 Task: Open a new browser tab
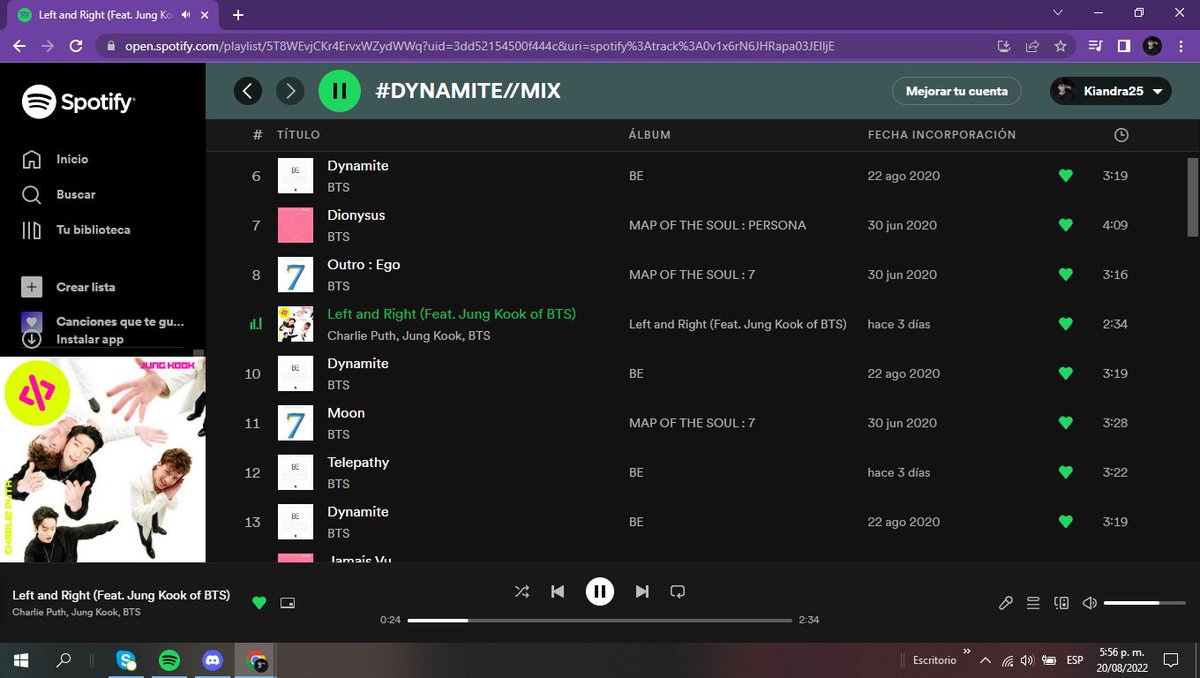point(238,15)
